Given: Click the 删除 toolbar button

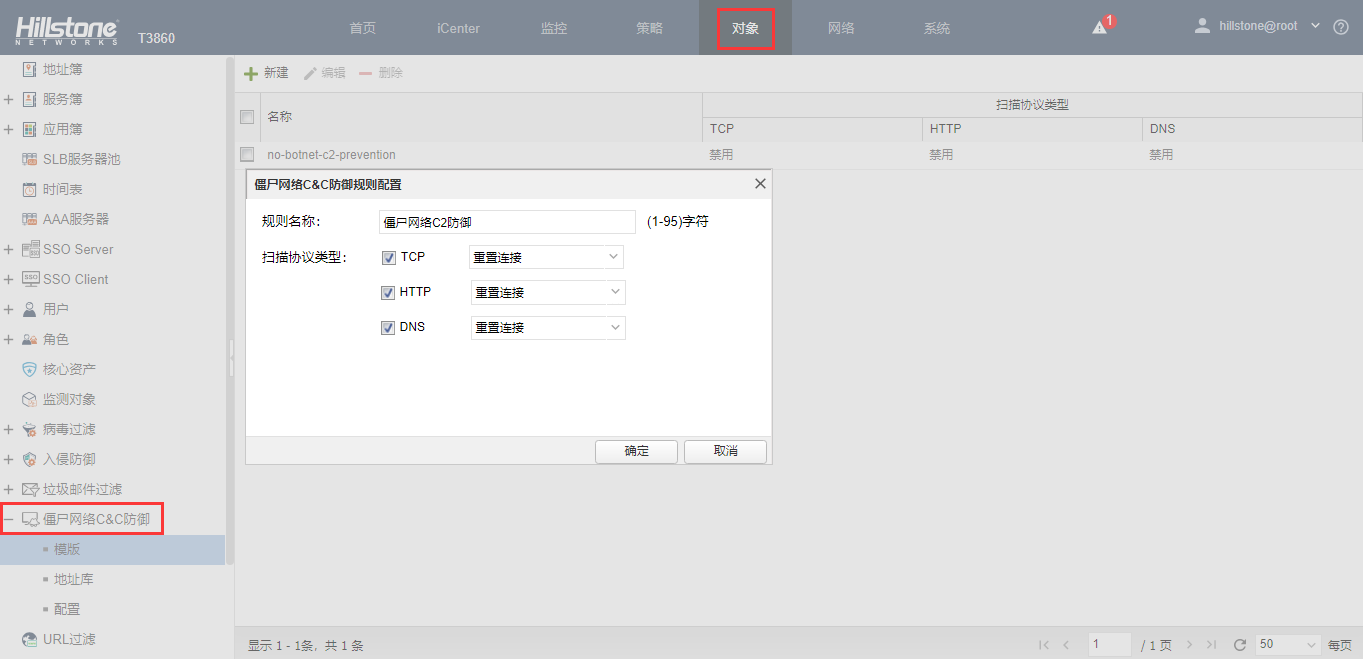Looking at the screenshot, I should [381, 73].
